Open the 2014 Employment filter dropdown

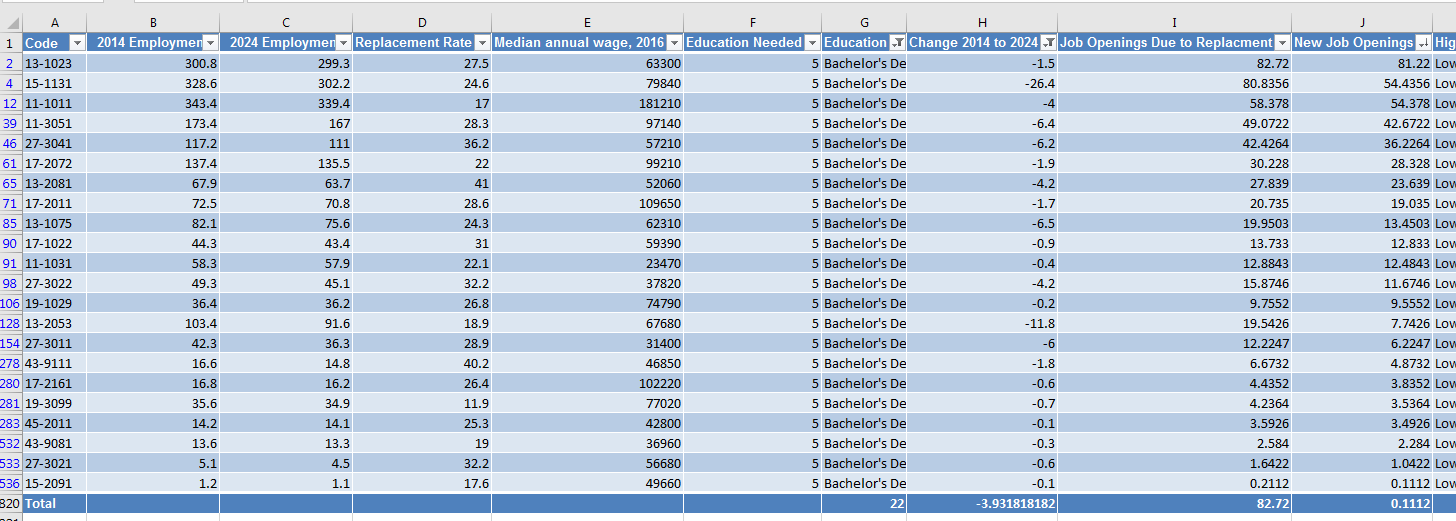click(210, 43)
